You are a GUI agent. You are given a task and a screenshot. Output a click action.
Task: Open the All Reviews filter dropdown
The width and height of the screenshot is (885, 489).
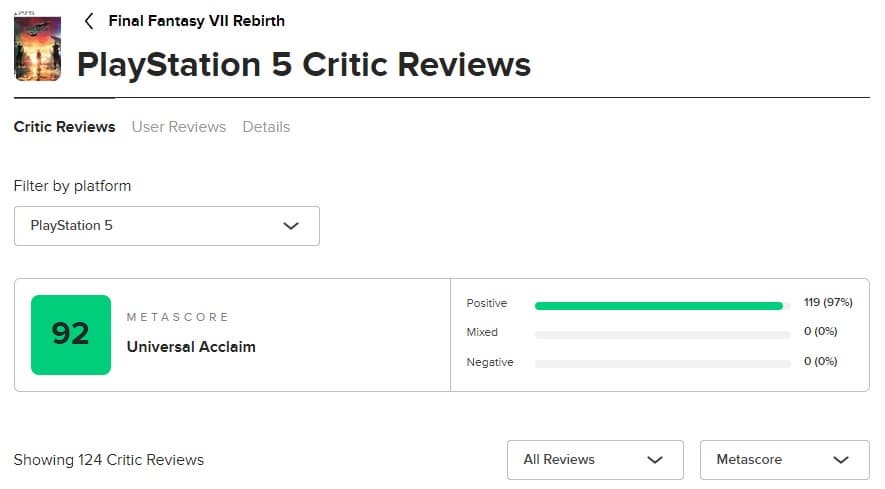594,460
